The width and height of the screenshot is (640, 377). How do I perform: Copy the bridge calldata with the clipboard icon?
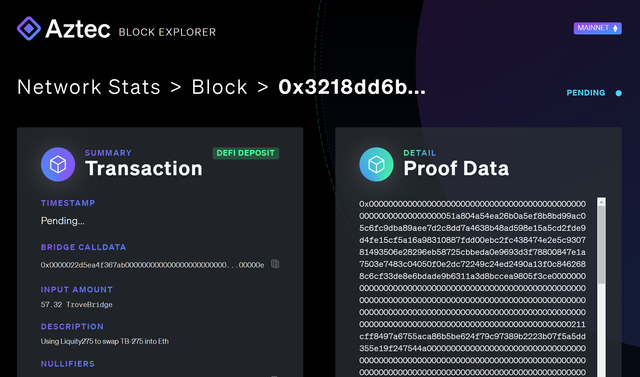tap(275, 264)
